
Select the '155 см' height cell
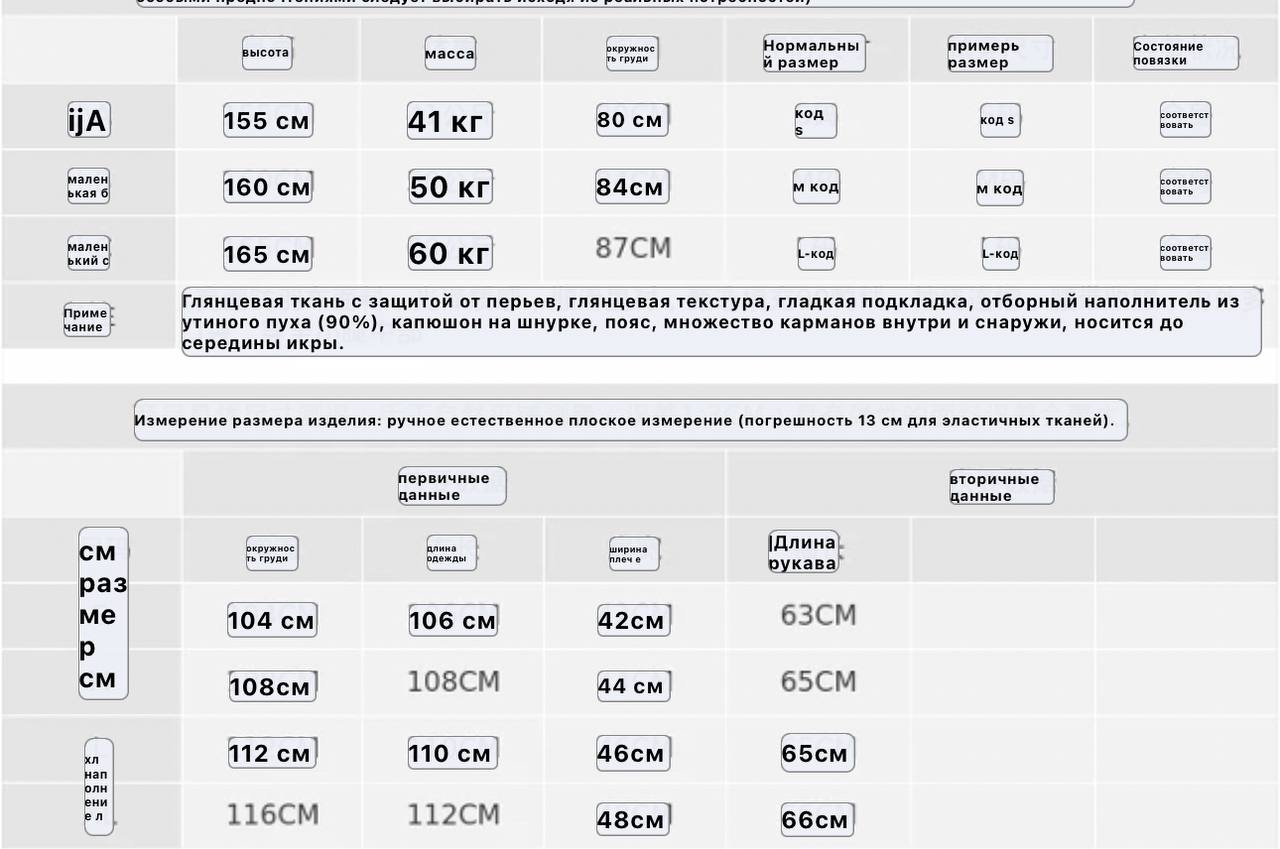point(268,120)
